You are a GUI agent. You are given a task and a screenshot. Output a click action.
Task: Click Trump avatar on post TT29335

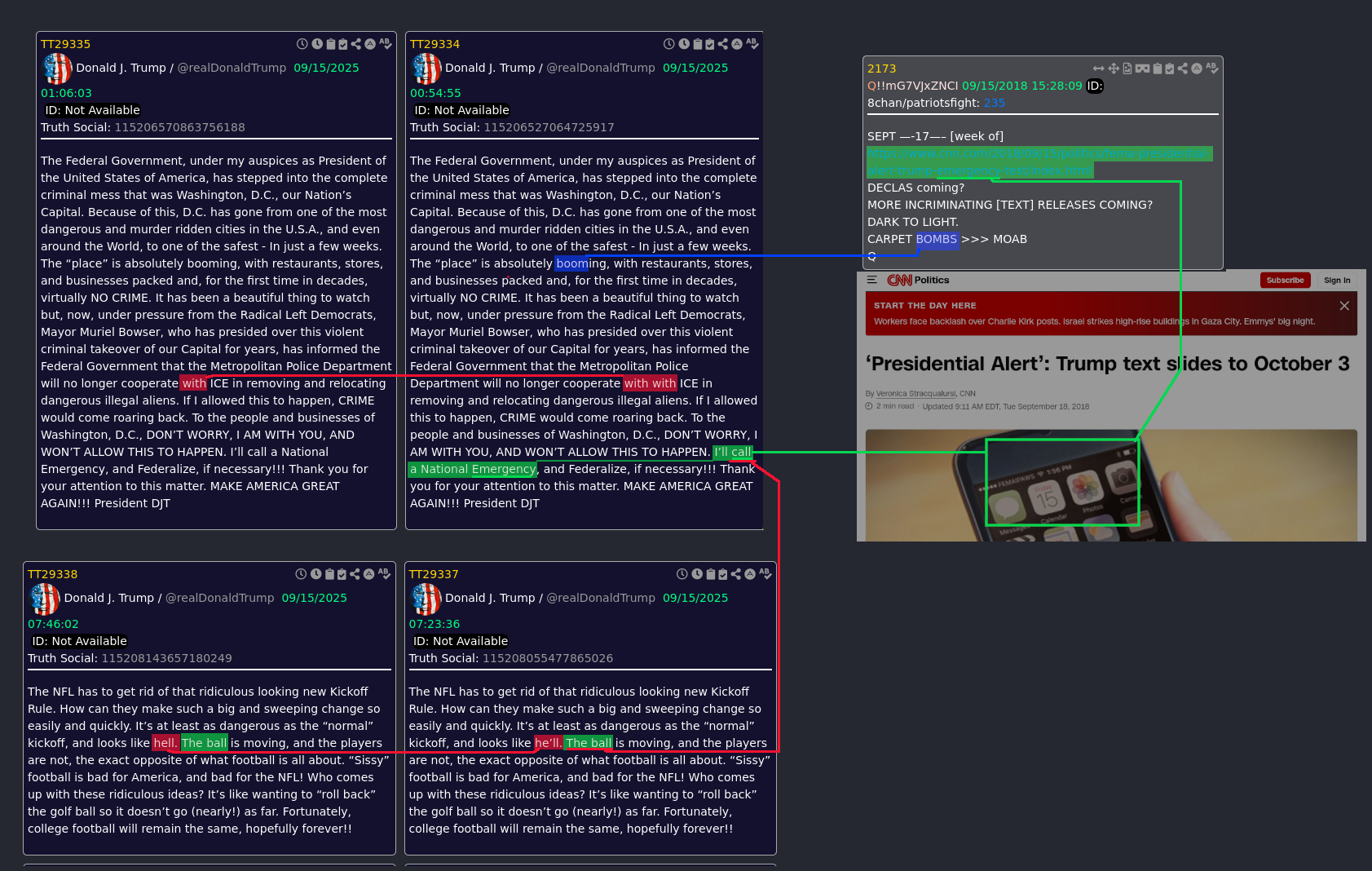pyautogui.click(x=57, y=69)
